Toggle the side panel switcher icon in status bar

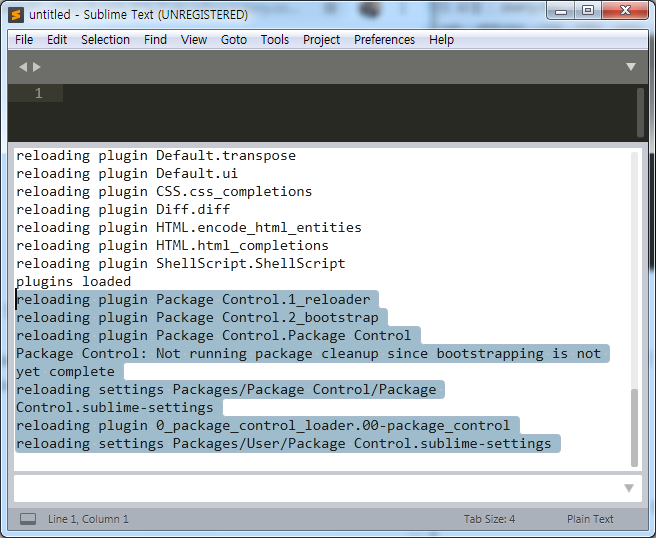click(x=28, y=519)
